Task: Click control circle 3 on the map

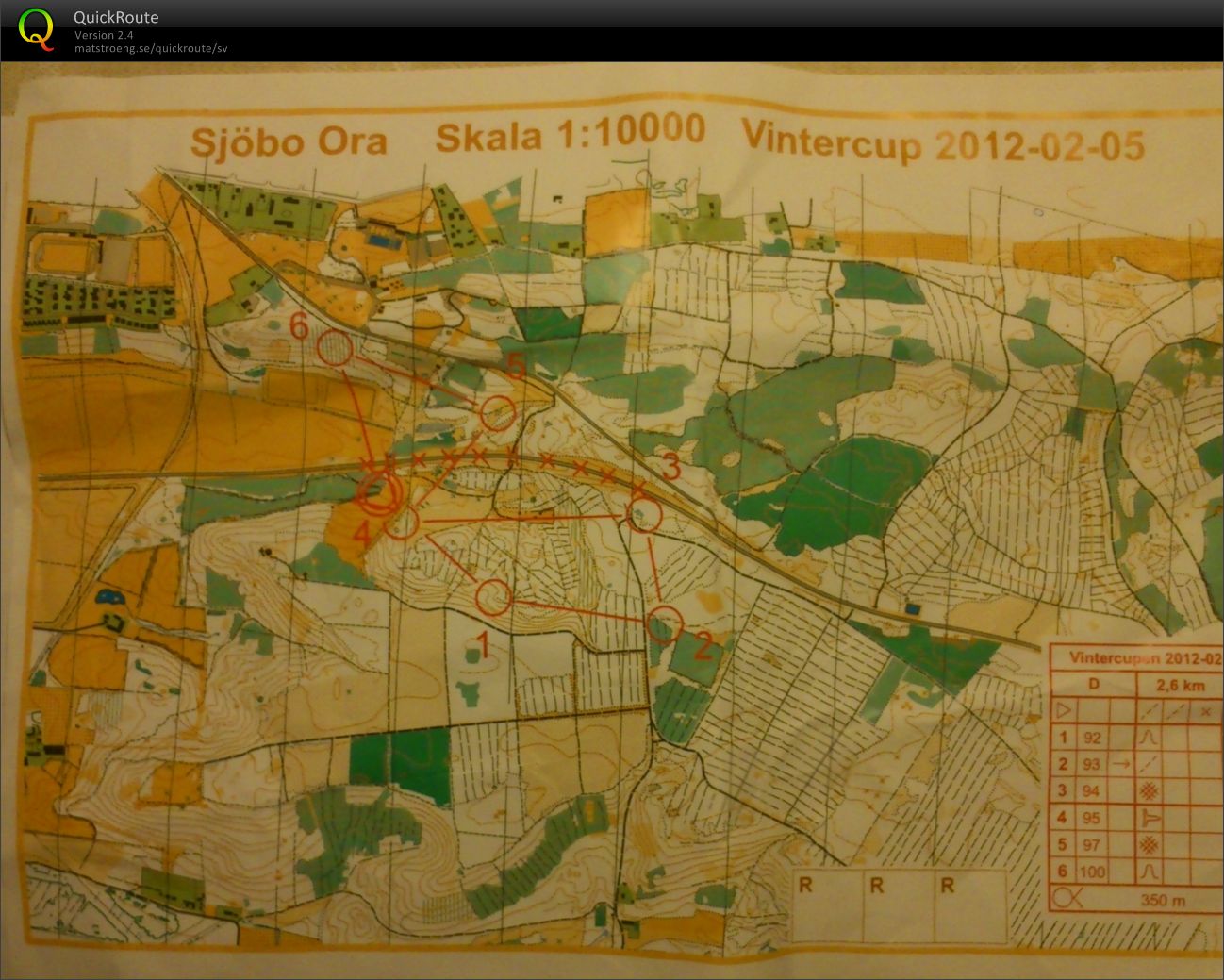Action: [643, 515]
